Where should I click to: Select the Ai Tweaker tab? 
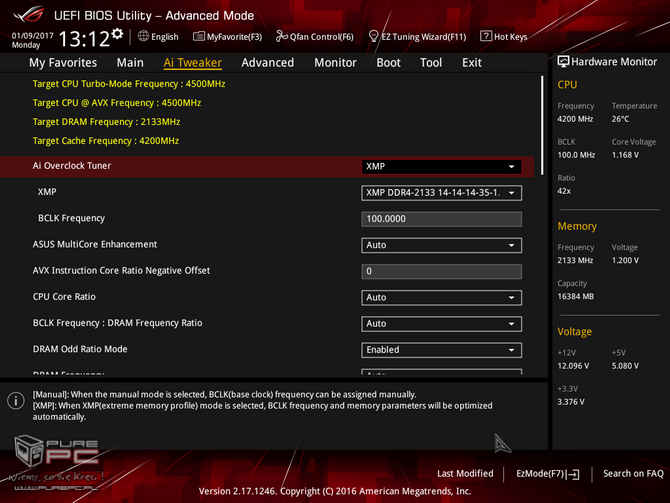[192, 63]
